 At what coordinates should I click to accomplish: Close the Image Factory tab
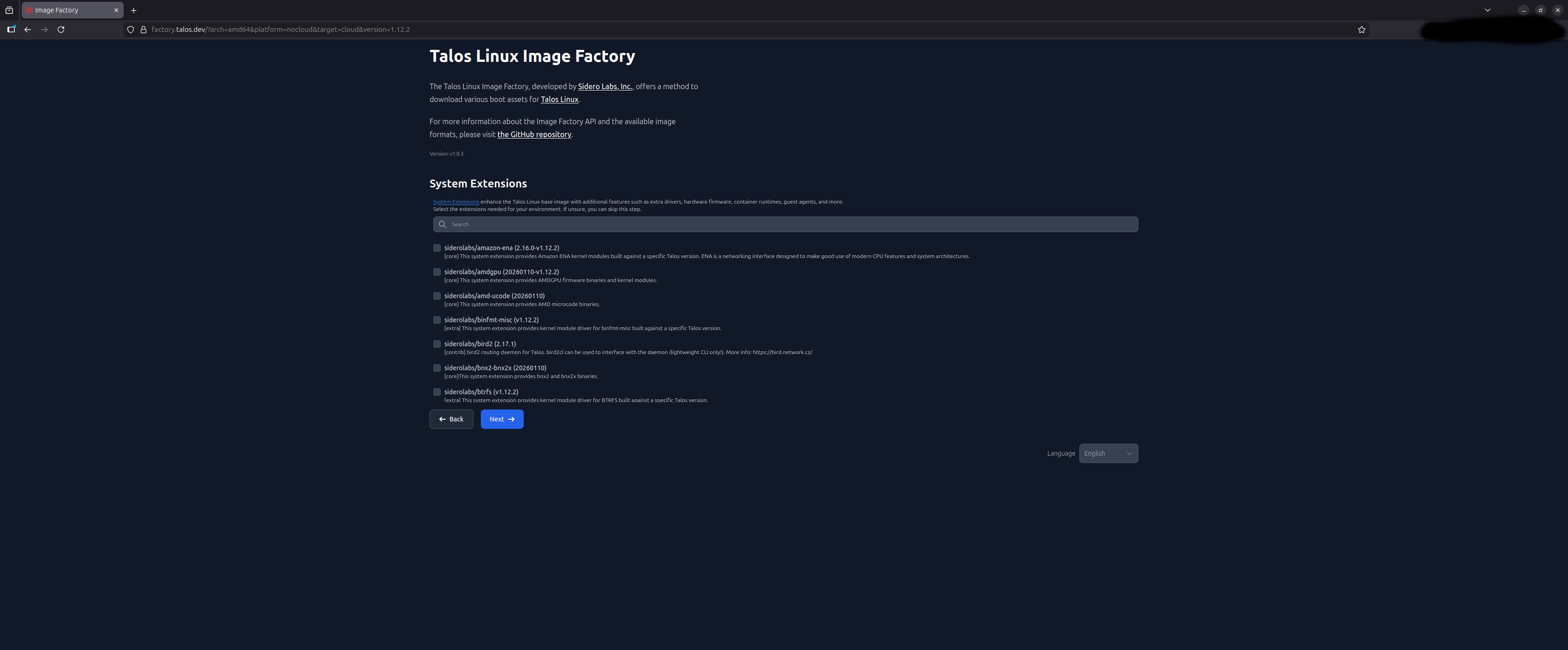116,10
